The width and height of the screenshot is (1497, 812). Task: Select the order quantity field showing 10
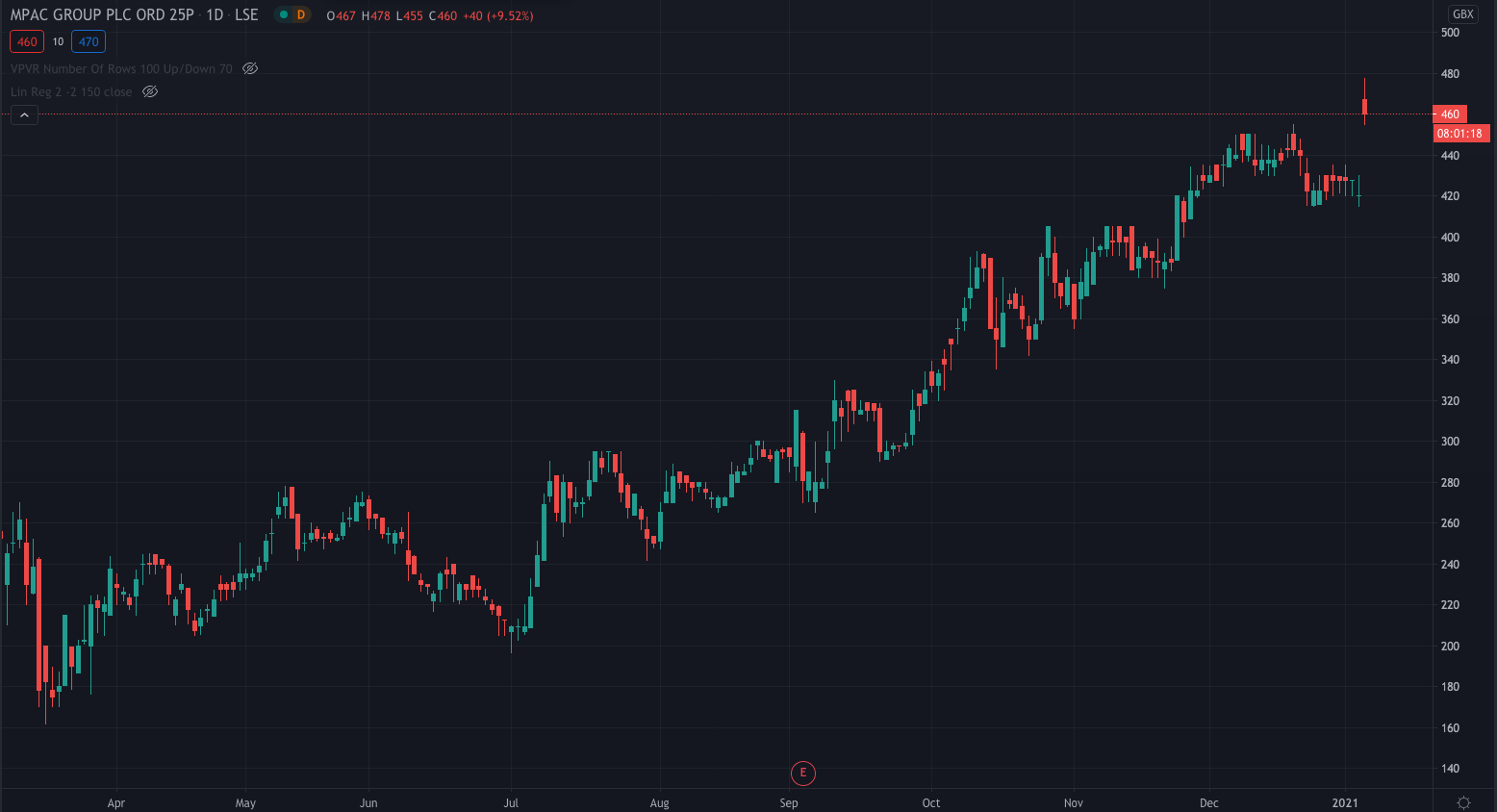[58, 41]
